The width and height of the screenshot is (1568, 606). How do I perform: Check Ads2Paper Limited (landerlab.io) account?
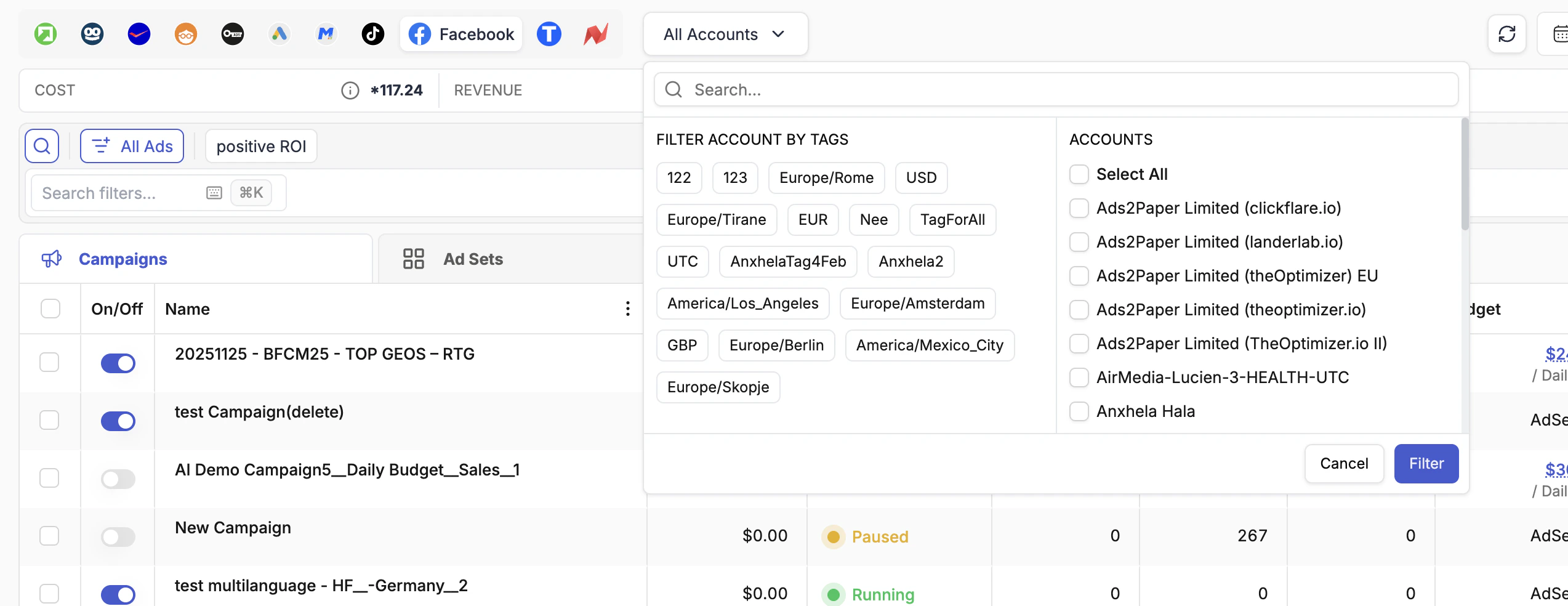click(1079, 242)
